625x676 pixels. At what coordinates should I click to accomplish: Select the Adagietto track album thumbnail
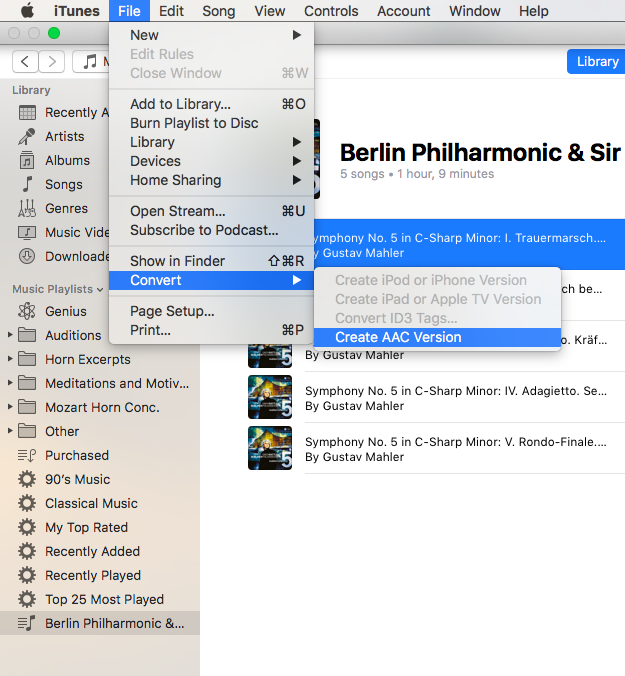[x=270, y=397]
